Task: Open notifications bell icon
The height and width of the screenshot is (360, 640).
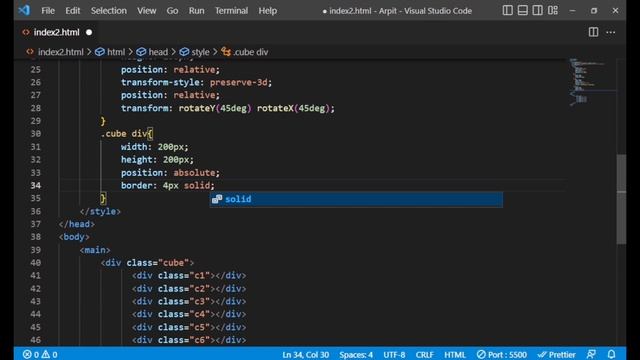Action: tap(611, 354)
